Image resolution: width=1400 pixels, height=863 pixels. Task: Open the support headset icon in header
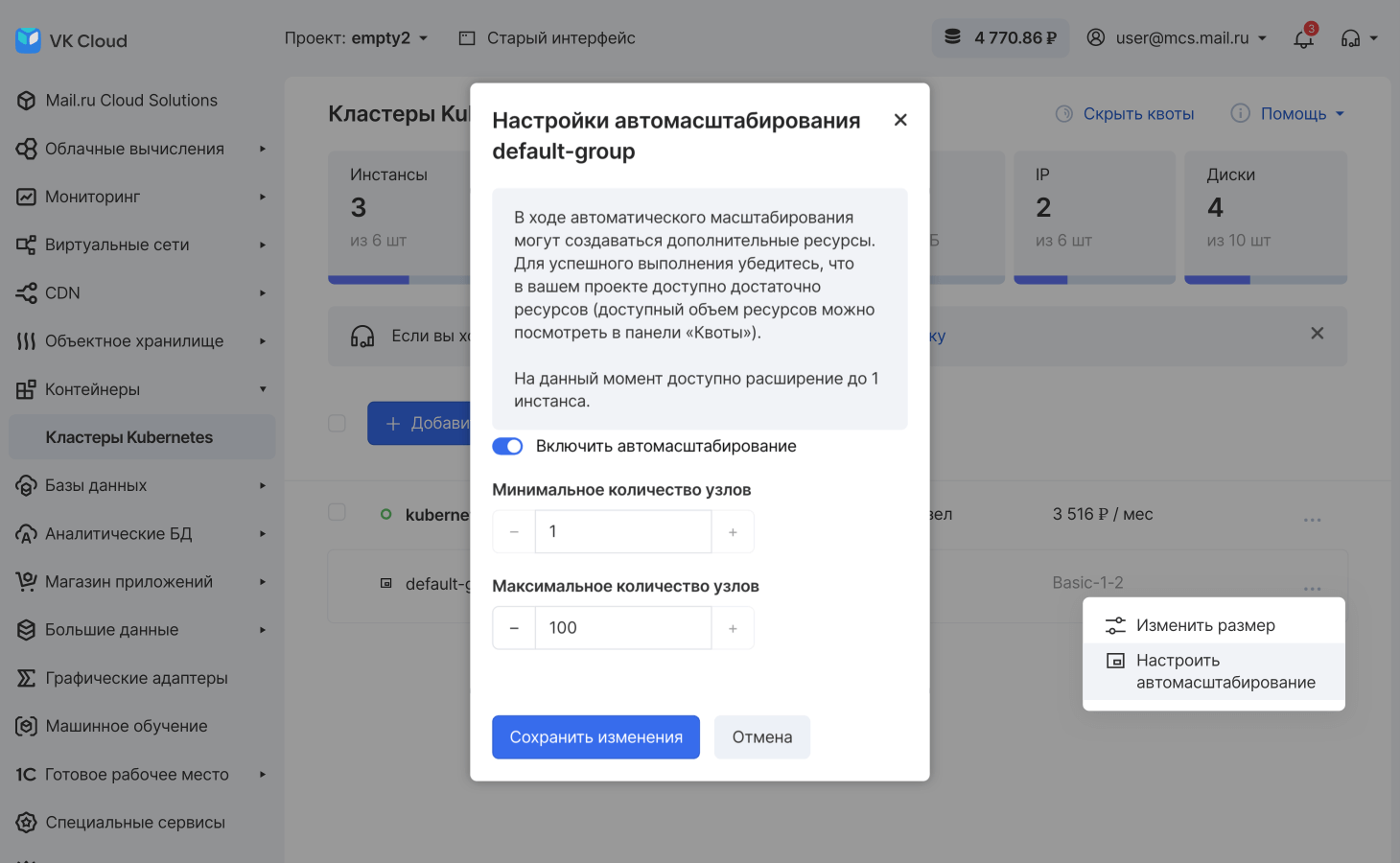pos(1351,38)
